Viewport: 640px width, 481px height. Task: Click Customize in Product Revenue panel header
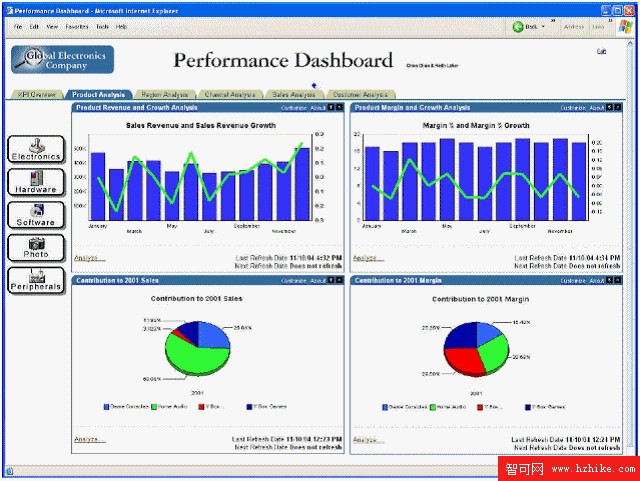[x=294, y=108]
